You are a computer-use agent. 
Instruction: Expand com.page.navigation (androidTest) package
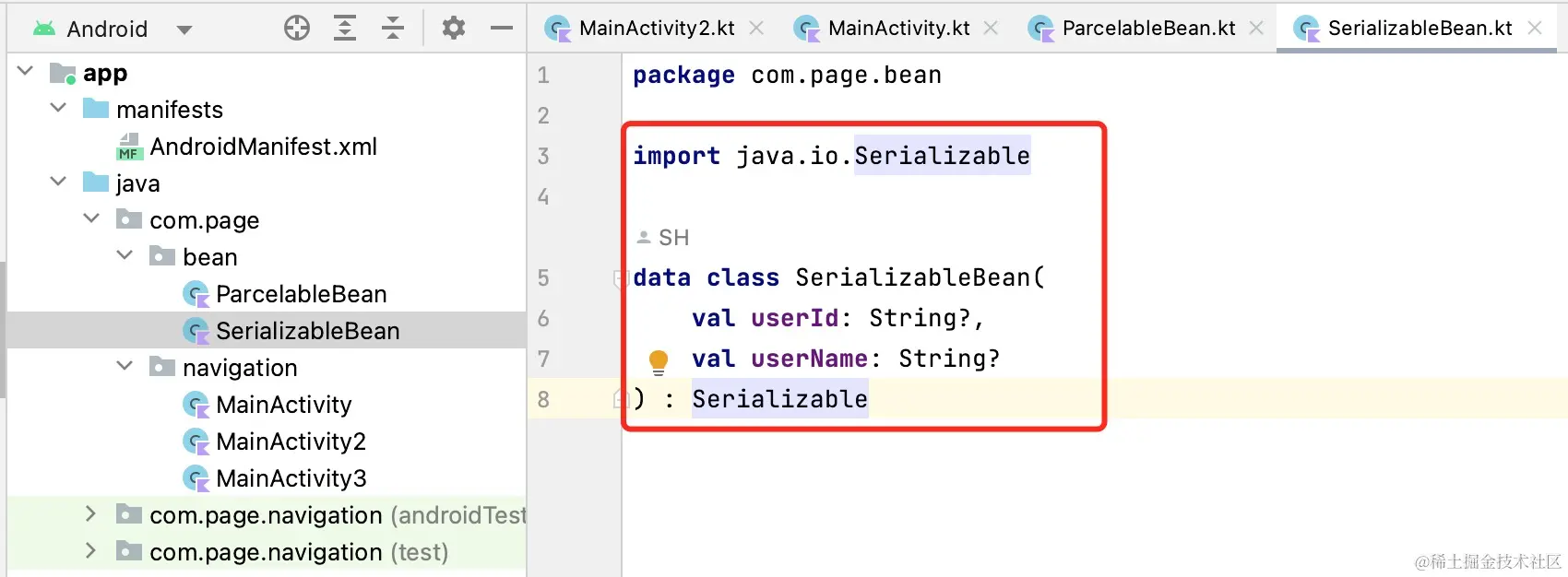tap(90, 513)
